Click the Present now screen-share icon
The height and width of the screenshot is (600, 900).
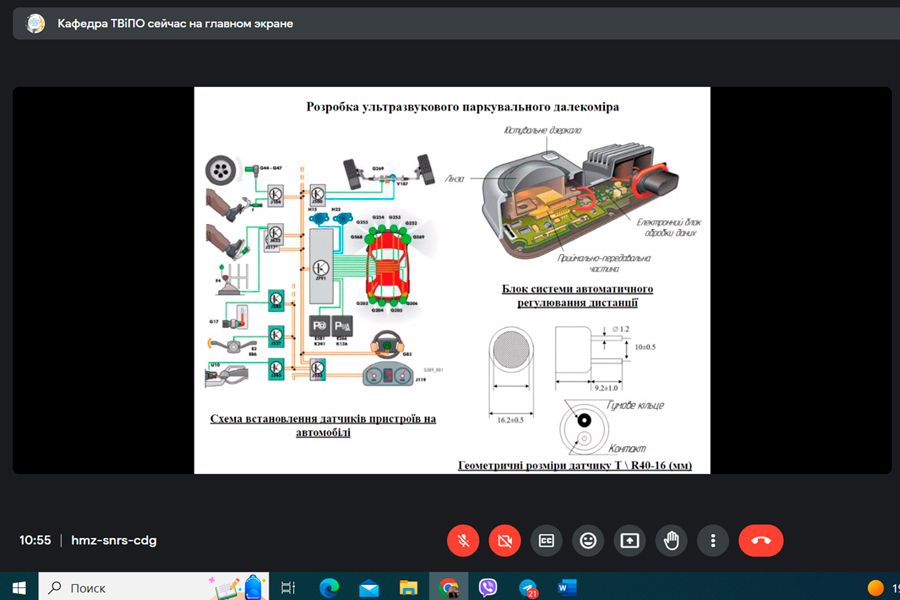pos(630,540)
